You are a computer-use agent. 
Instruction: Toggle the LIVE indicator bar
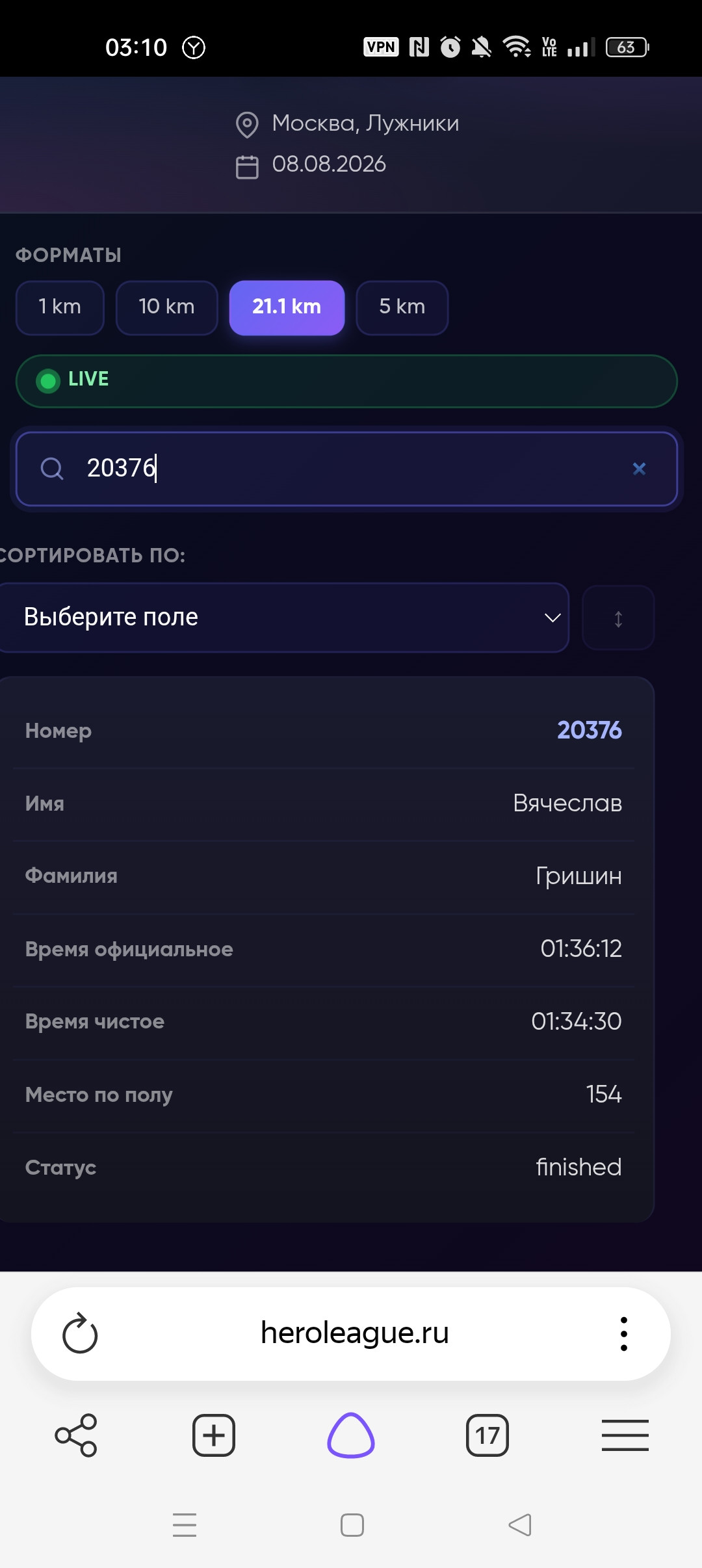[x=346, y=381]
